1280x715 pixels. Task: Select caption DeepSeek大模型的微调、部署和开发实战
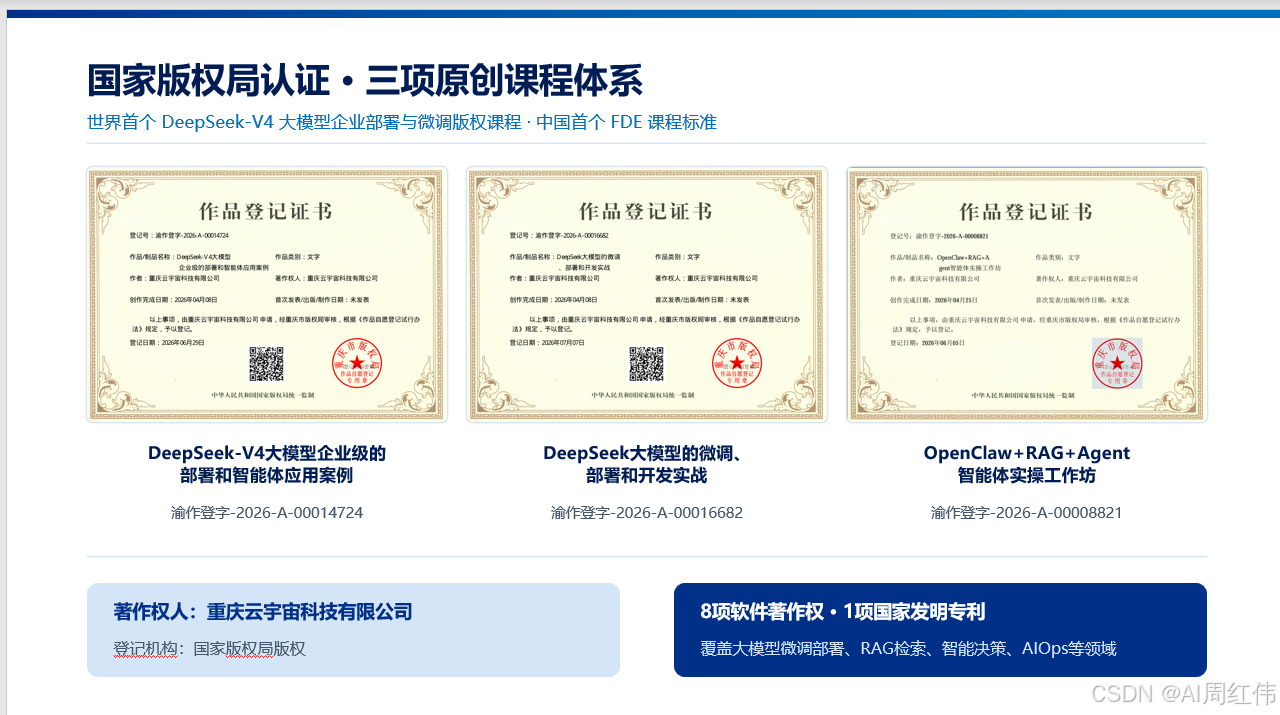647,464
